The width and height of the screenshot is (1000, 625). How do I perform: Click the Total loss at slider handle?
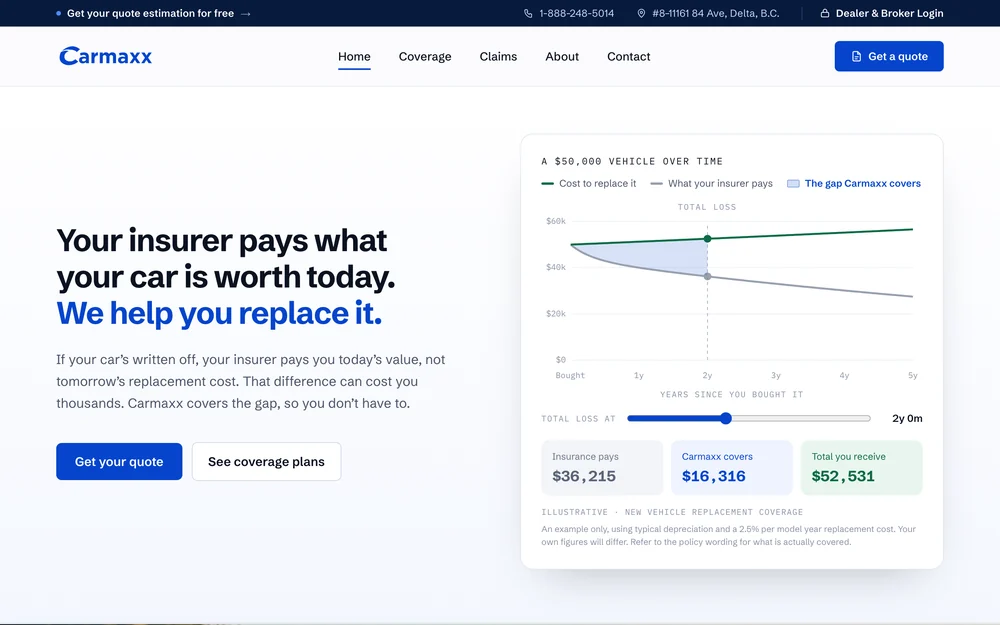click(x=726, y=418)
